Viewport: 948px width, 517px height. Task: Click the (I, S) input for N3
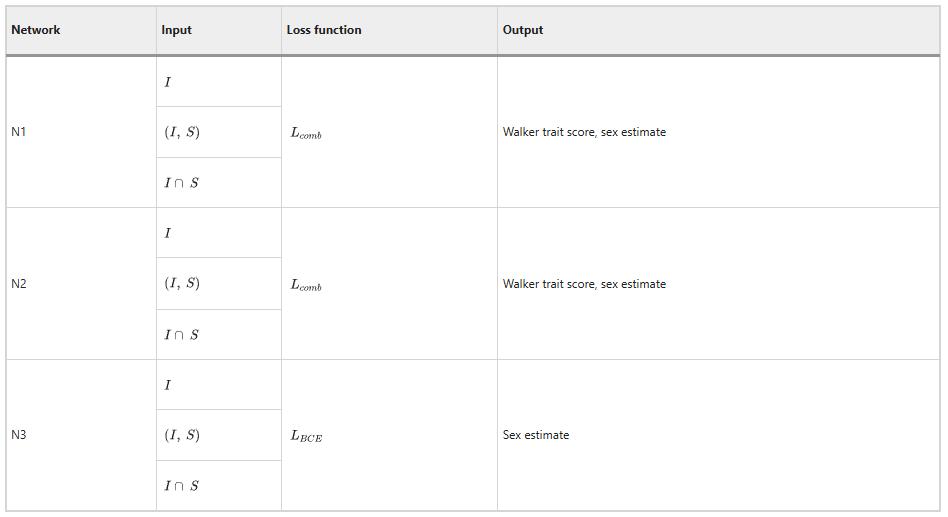point(182,435)
